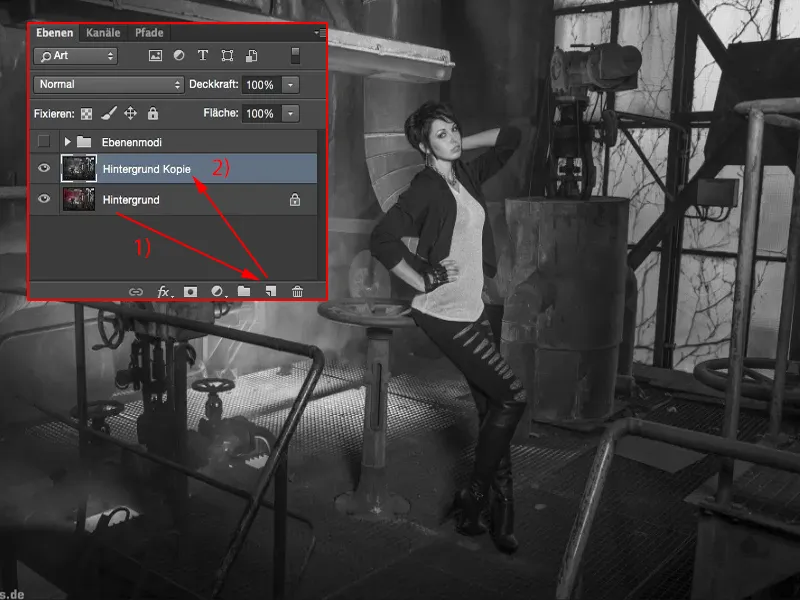The image size is (800, 600).
Task: Create a new layer icon
Action: [x=271, y=291]
